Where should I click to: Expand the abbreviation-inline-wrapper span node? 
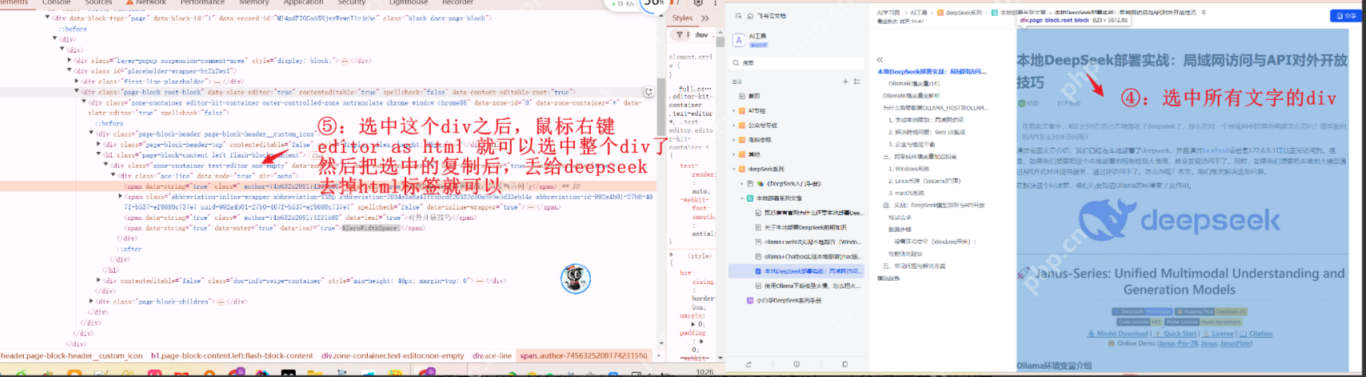(x=120, y=197)
